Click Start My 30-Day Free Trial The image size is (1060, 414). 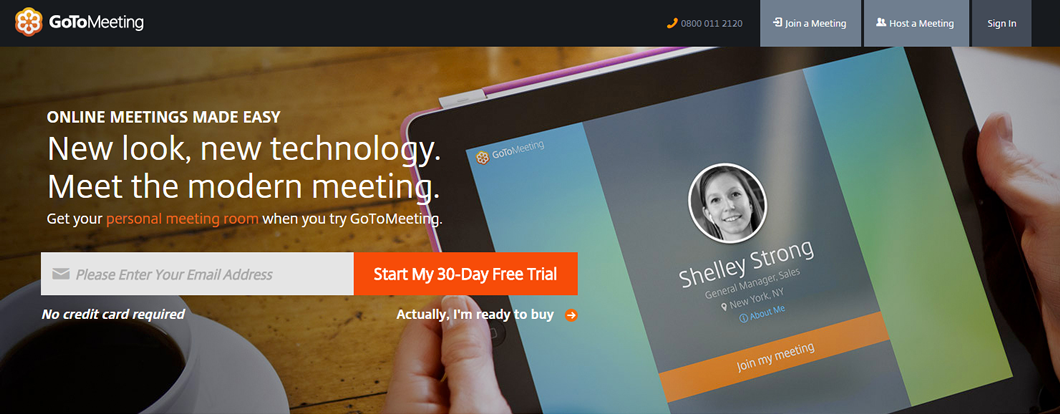pyautogui.click(x=465, y=274)
